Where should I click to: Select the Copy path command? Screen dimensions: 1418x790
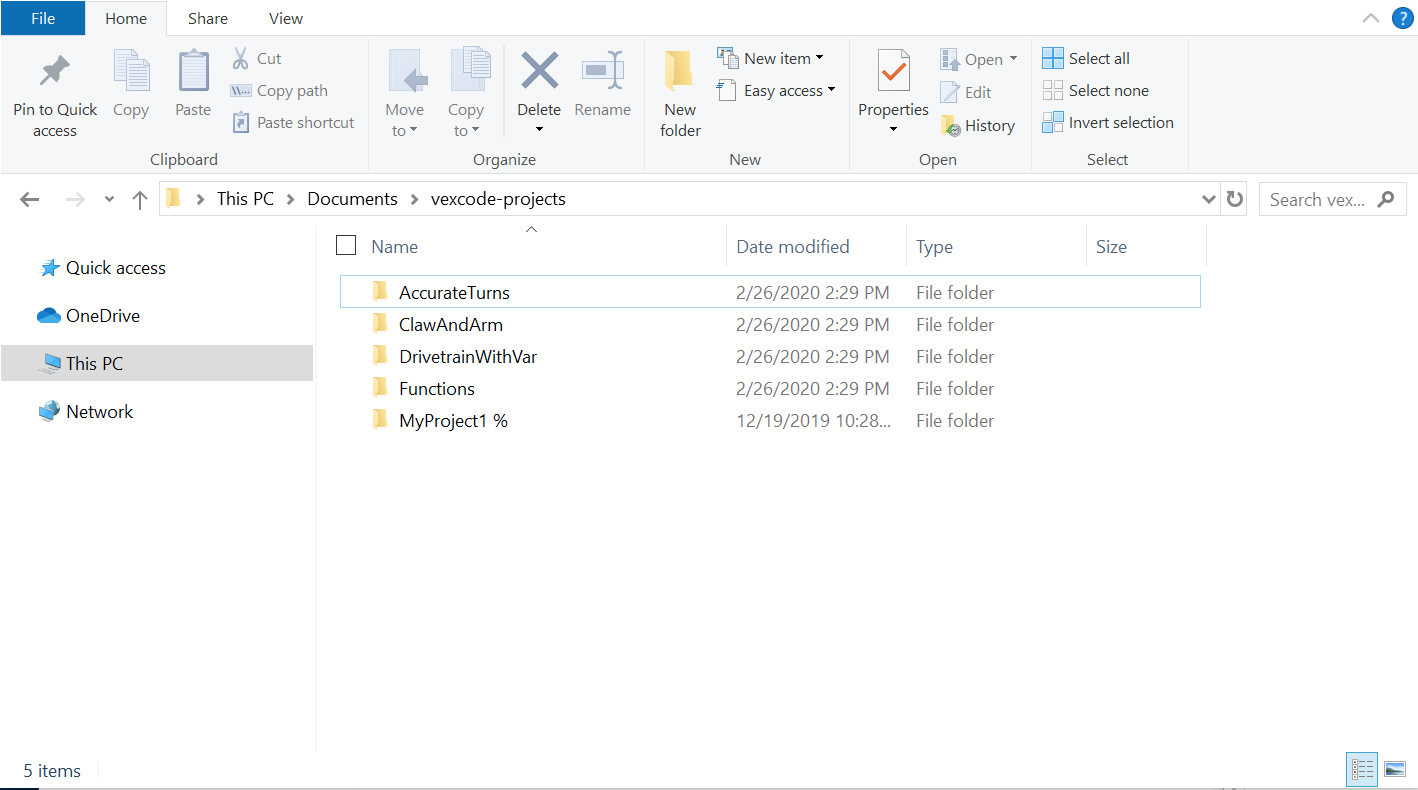point(288,90)
